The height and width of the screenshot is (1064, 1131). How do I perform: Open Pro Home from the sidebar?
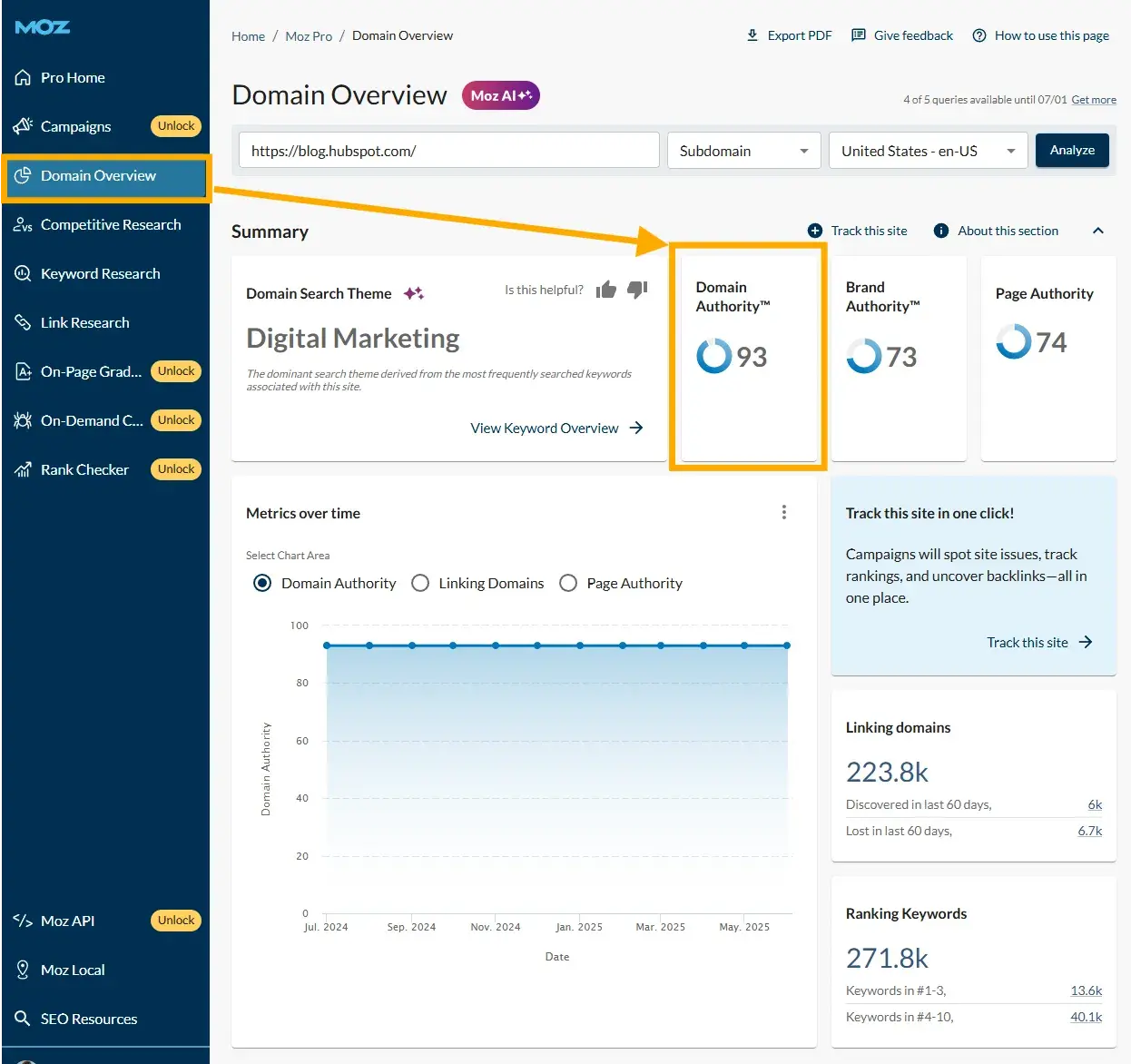point(71,77)
